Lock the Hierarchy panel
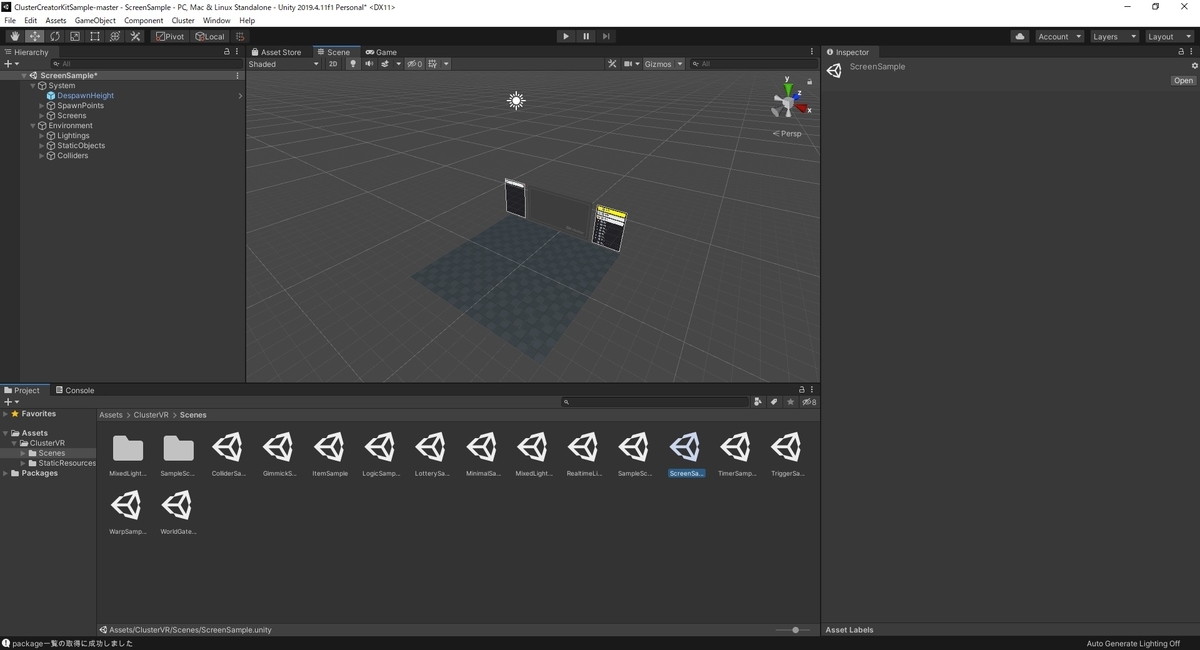Screen dimensions: 1200x650 coord(227,52)
